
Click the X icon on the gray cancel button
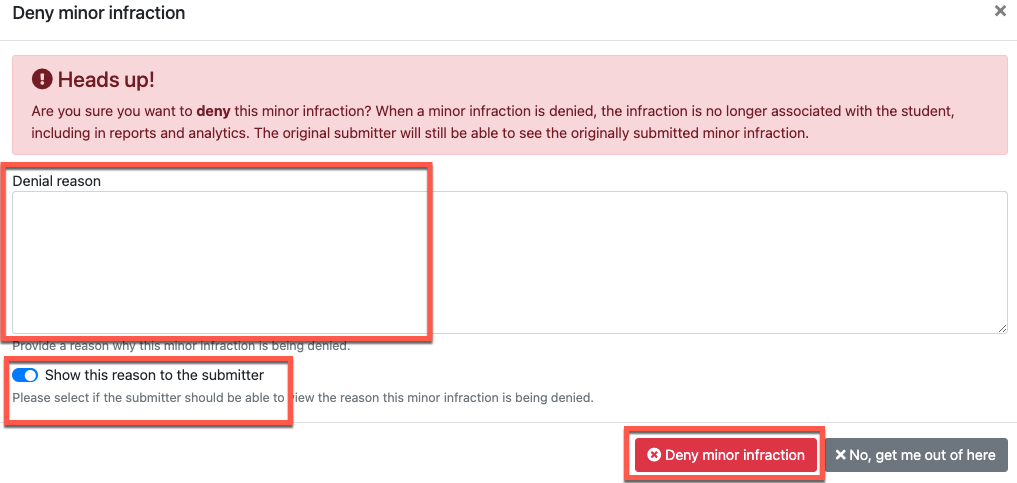pos(841,455)
